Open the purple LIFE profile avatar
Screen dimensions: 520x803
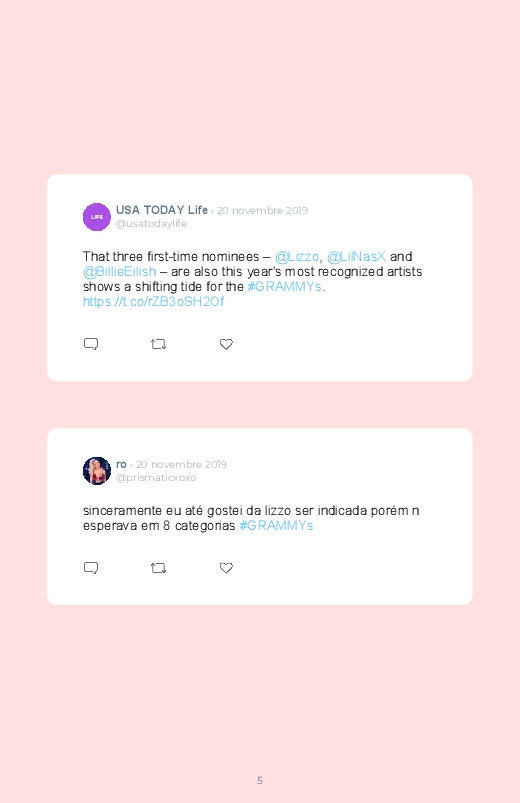pyautogui.click(x=97, y=217)
